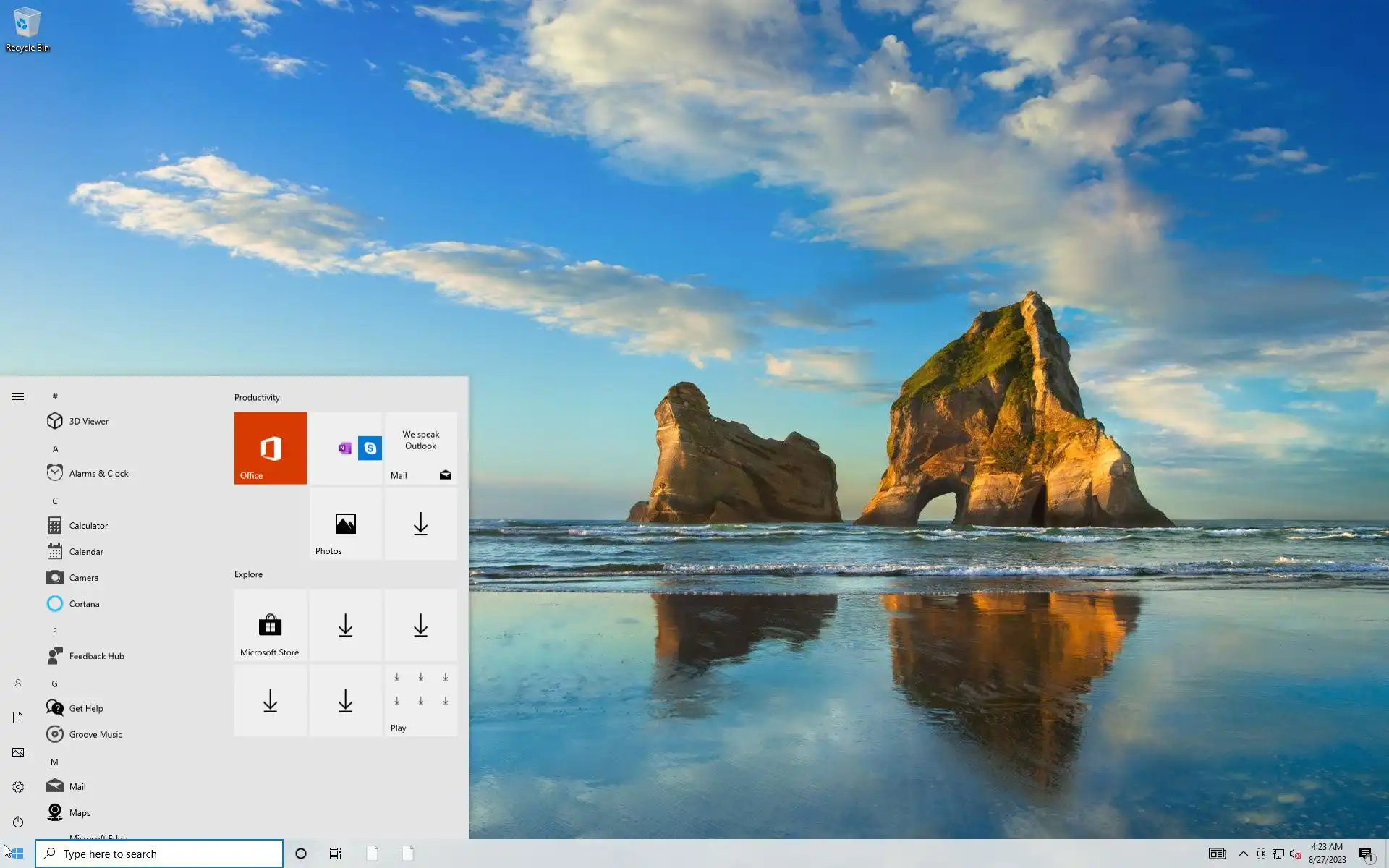The height and width of the screenshot is (868, 1389).
Task: Open Task View on the taskbar
Action: coord(335,854)
